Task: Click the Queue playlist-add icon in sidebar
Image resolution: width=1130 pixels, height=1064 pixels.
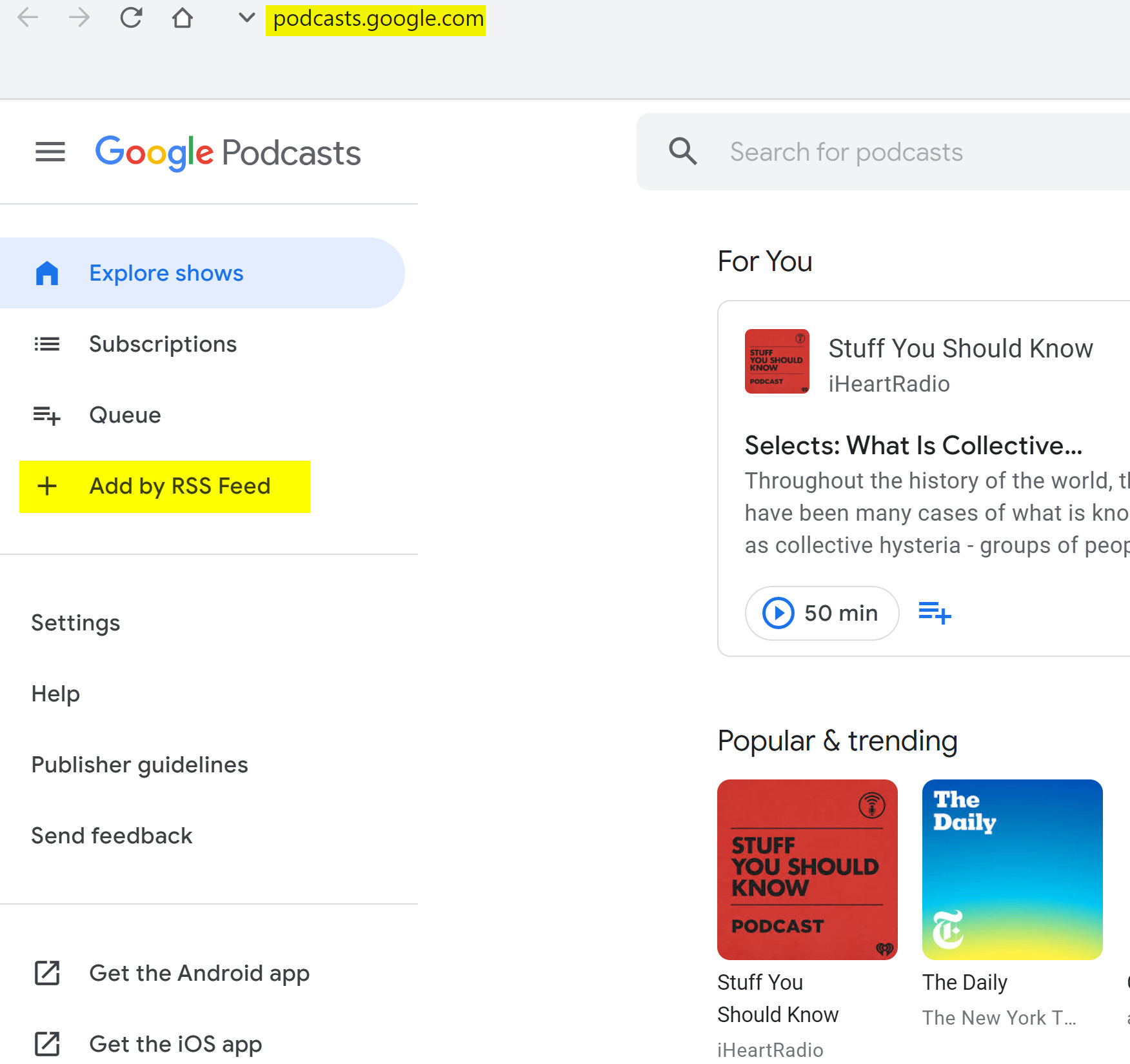Action: click(x=47, y=416)
